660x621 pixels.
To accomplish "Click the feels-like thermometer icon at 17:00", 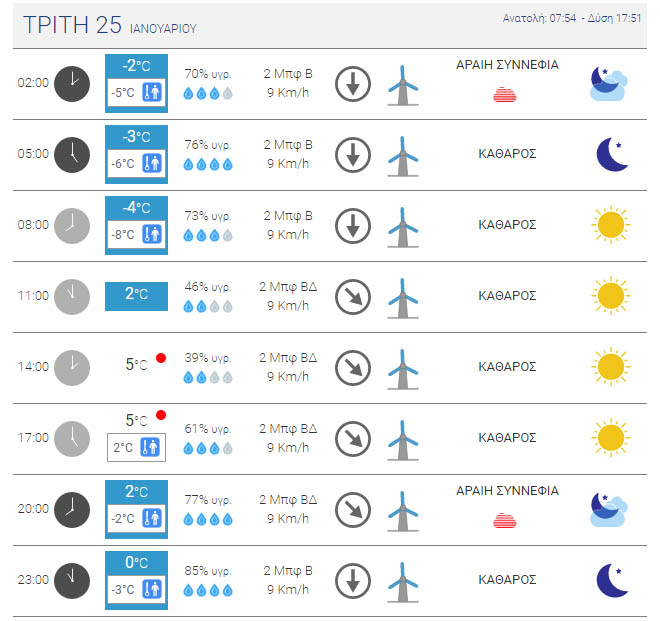I will tap(150, 447).
